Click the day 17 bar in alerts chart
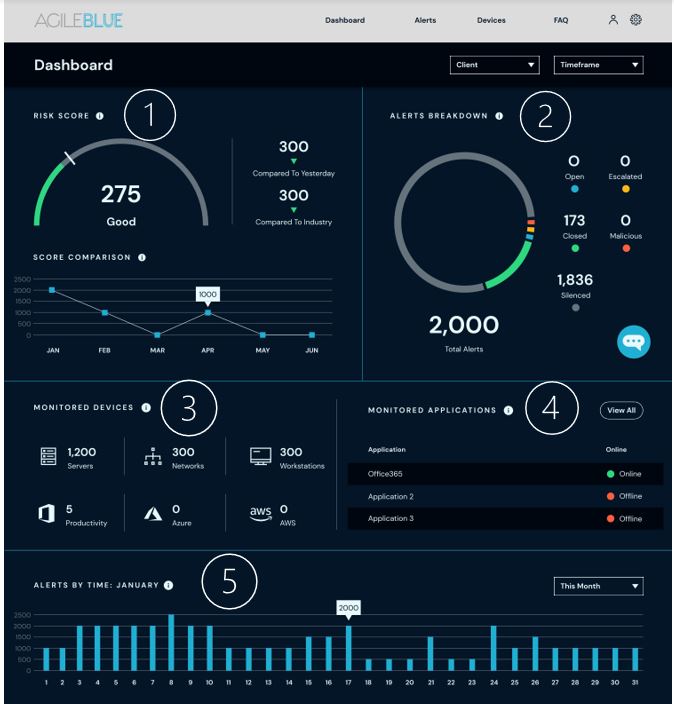The width and height of the screenshot is (674, 704). [x=348, y=648]
